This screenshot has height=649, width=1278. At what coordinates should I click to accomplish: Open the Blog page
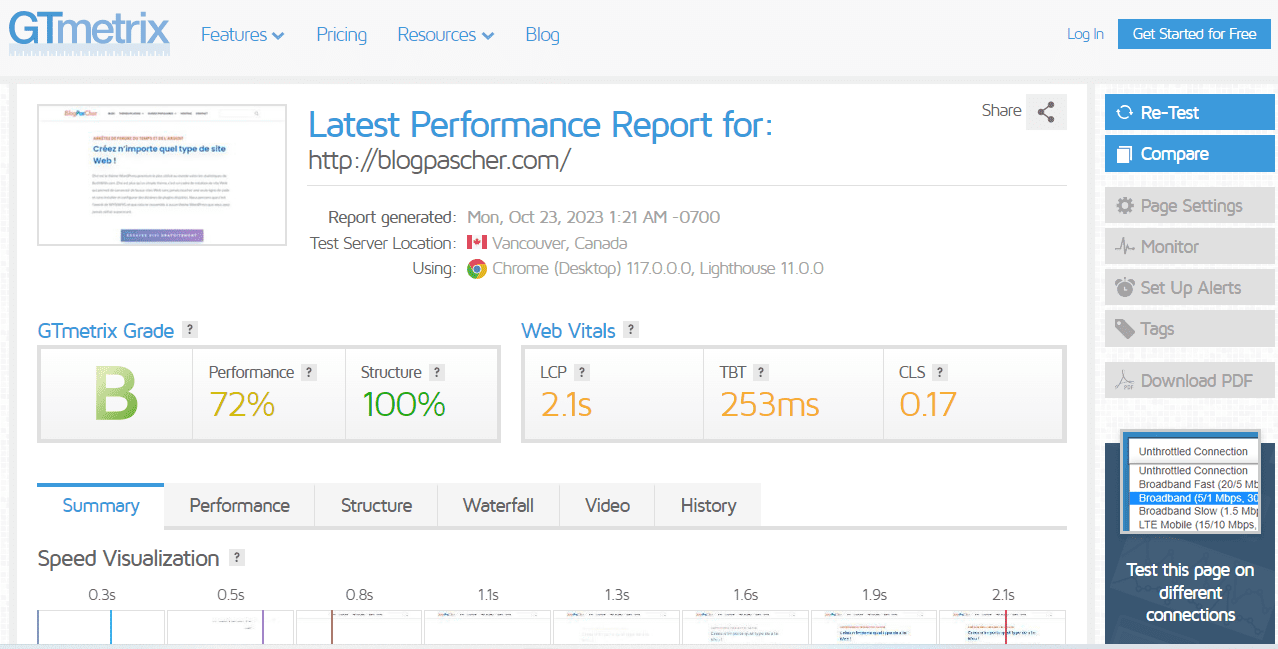(542, 35)
